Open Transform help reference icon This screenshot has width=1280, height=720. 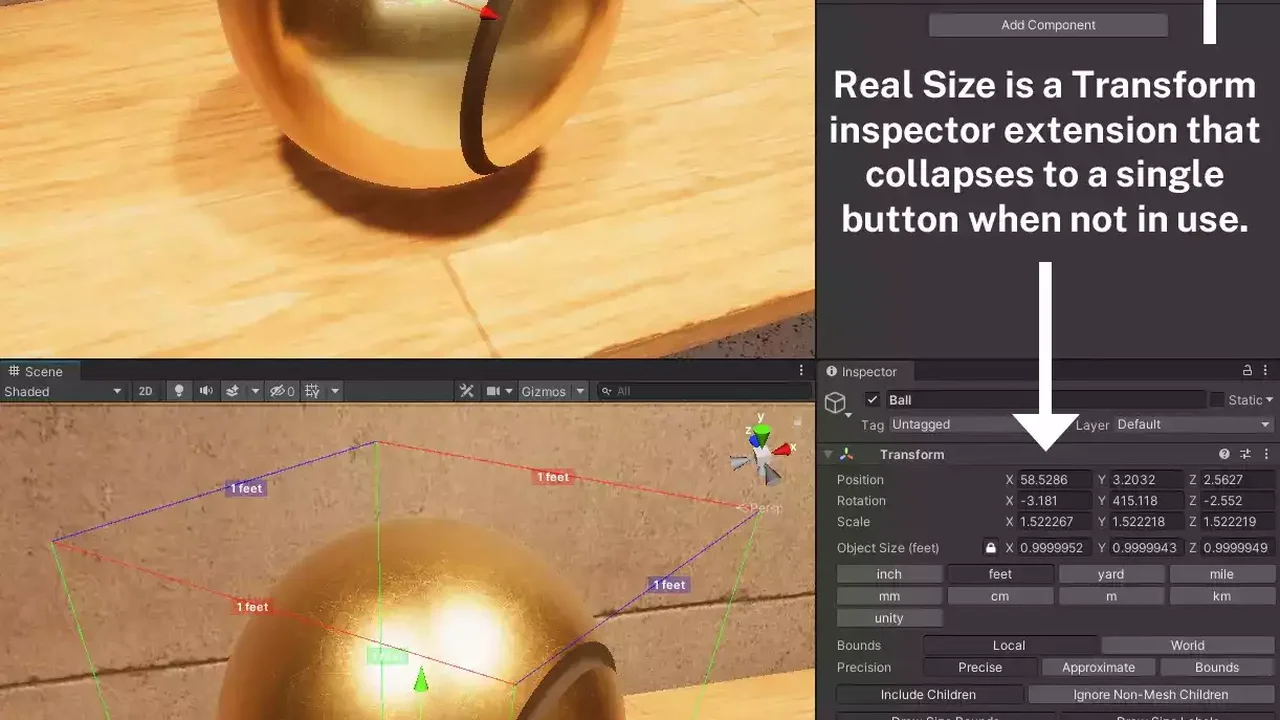click(1224, 454)
